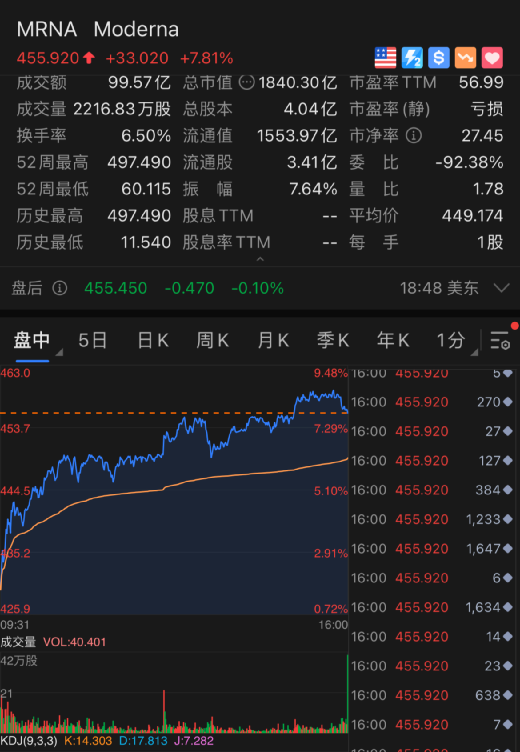Tap the trade row with volume 384
This screenshot has width=520, height=752.
pyautogui.click(x=434, y=490)
